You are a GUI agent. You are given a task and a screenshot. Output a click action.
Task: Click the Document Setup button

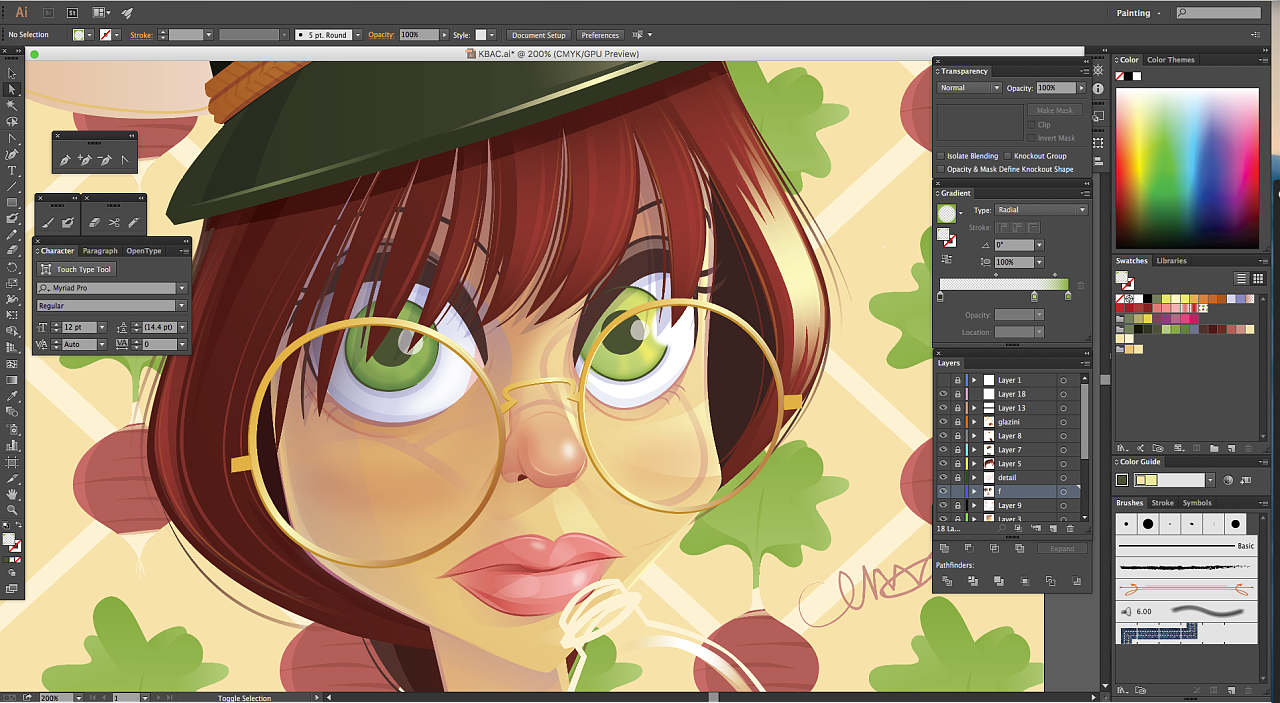(x=539, y=35)
